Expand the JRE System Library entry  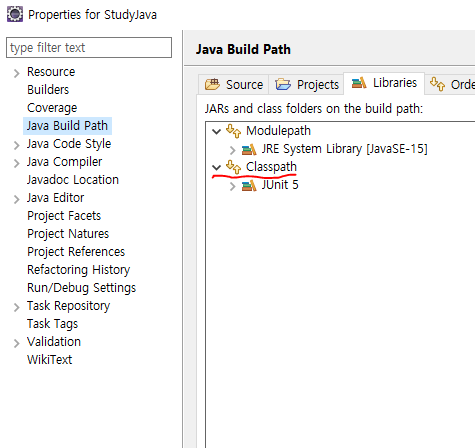click(233, 150)
